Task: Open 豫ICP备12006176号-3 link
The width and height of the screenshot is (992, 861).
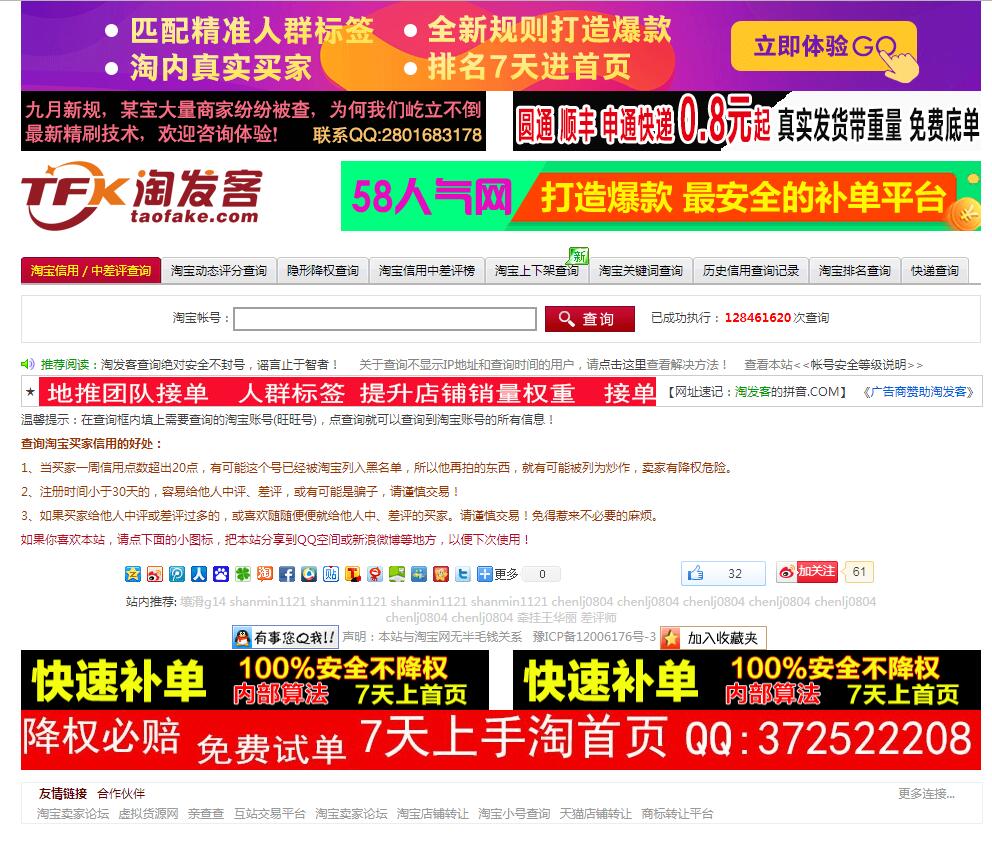Action: click(x=594, y=637)
